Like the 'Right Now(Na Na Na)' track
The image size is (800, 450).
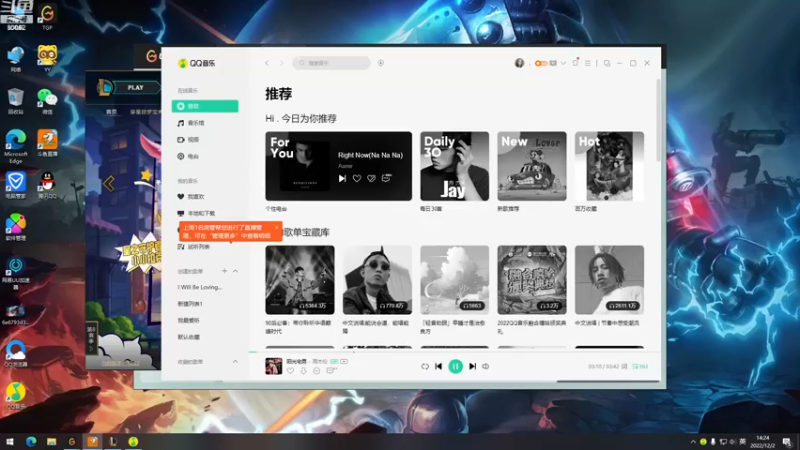pyautogui.click(x=357, y=178)
